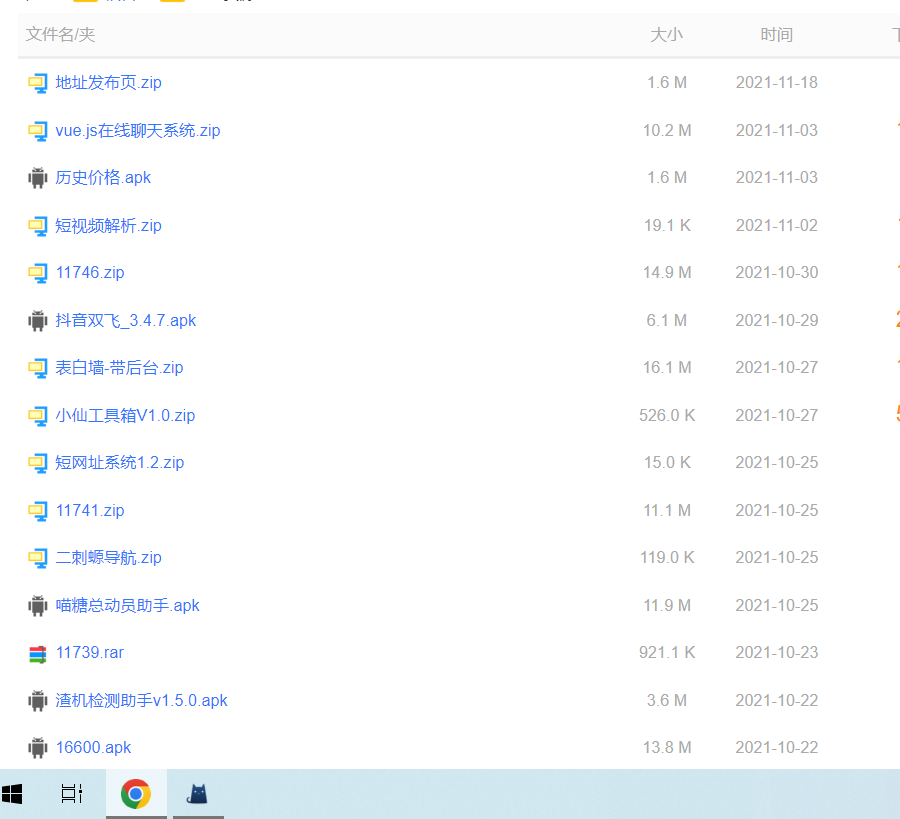
Task: Click the 时间 column header
Action: 776,35
